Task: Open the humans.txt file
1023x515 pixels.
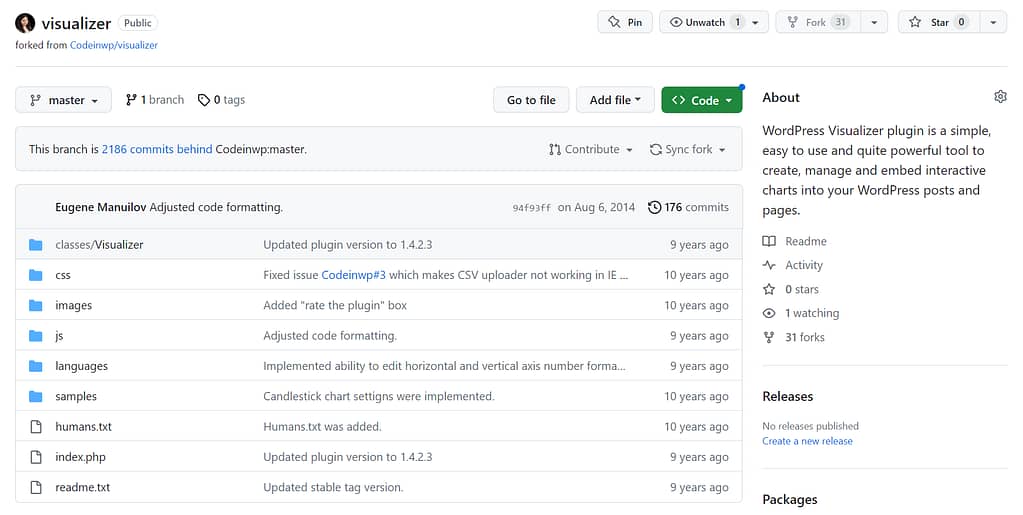Action: coord(84,427)
